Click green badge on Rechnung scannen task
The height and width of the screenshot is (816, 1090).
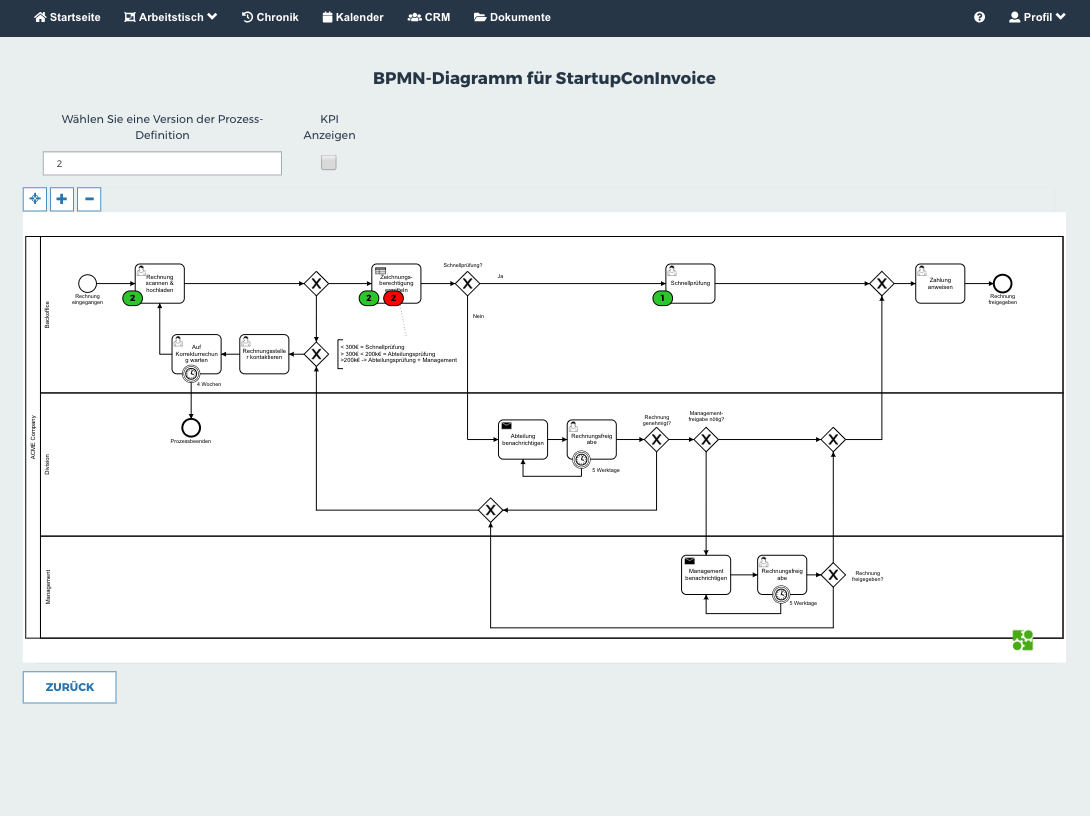click(x=130, y=298)
